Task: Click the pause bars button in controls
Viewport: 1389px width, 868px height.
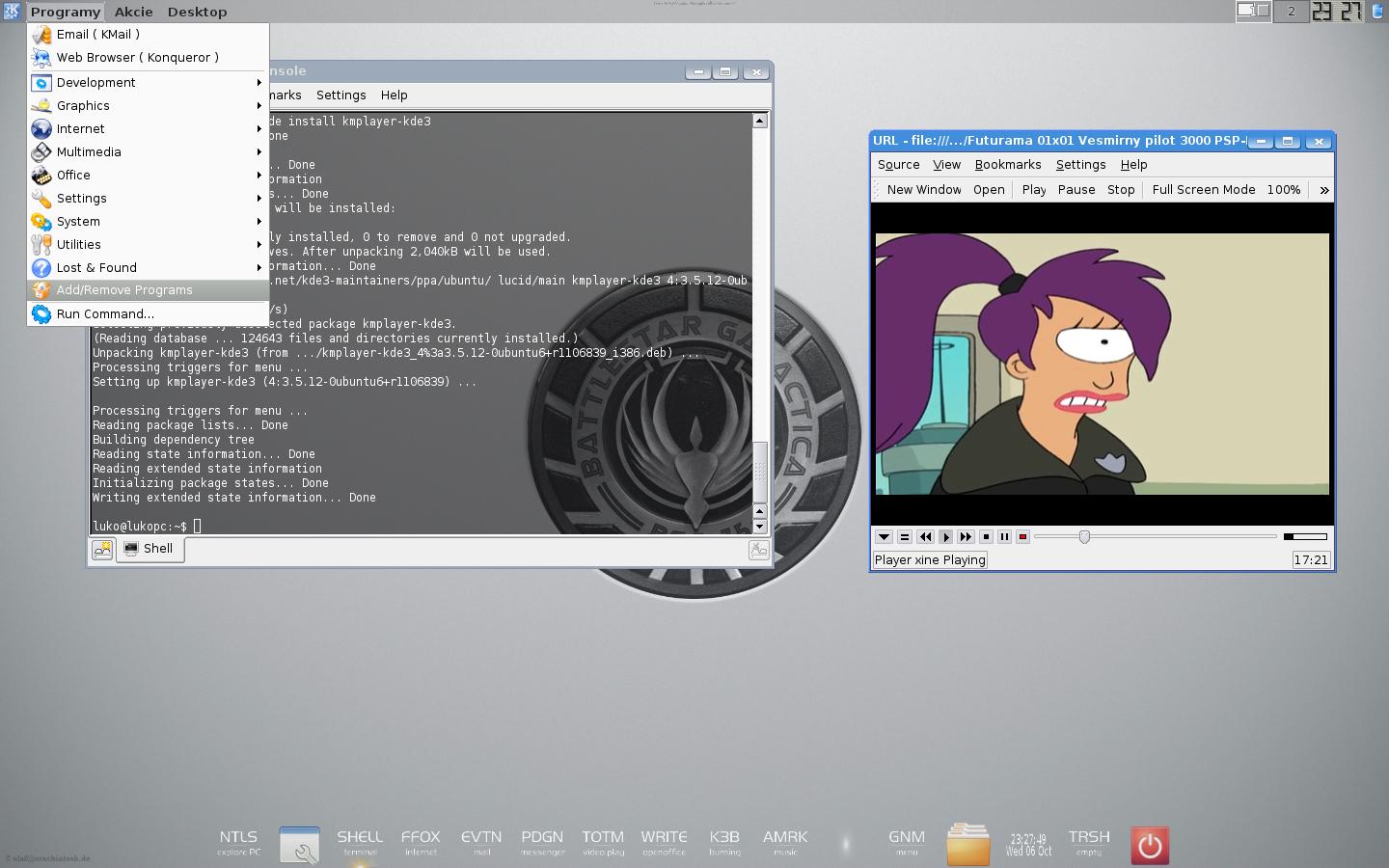Action: [x=1004, y=536]
